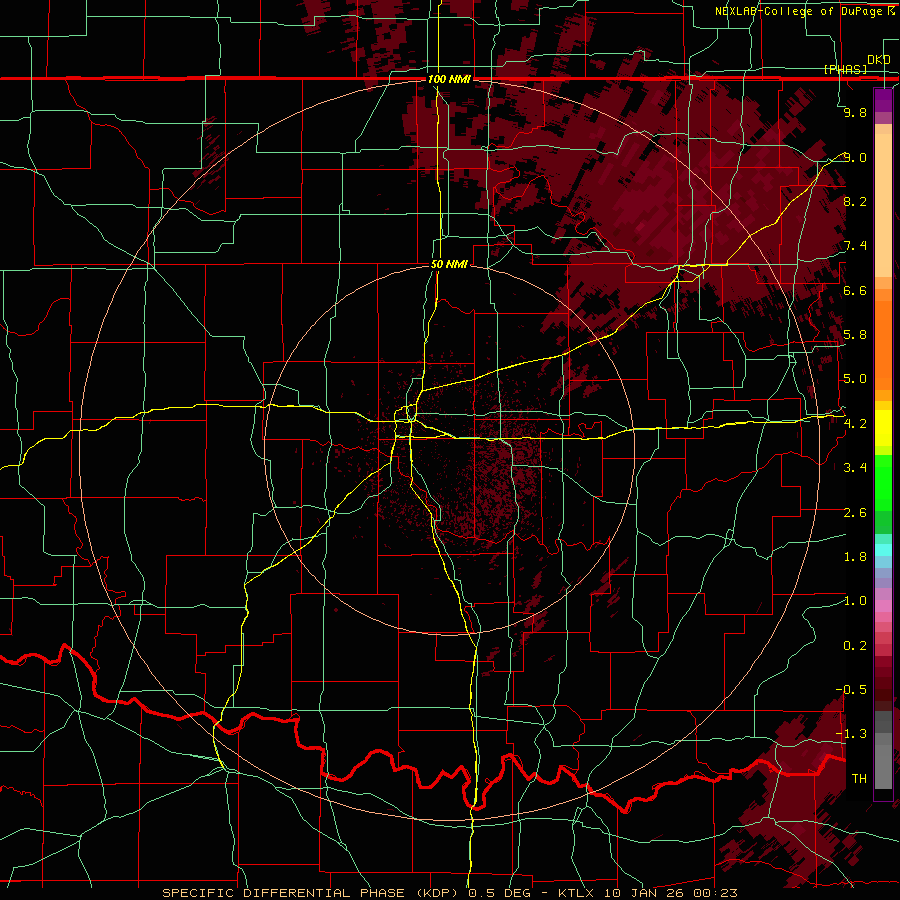
Task: Click the "7.4" legend value
Action: click(x=855, y=246)
